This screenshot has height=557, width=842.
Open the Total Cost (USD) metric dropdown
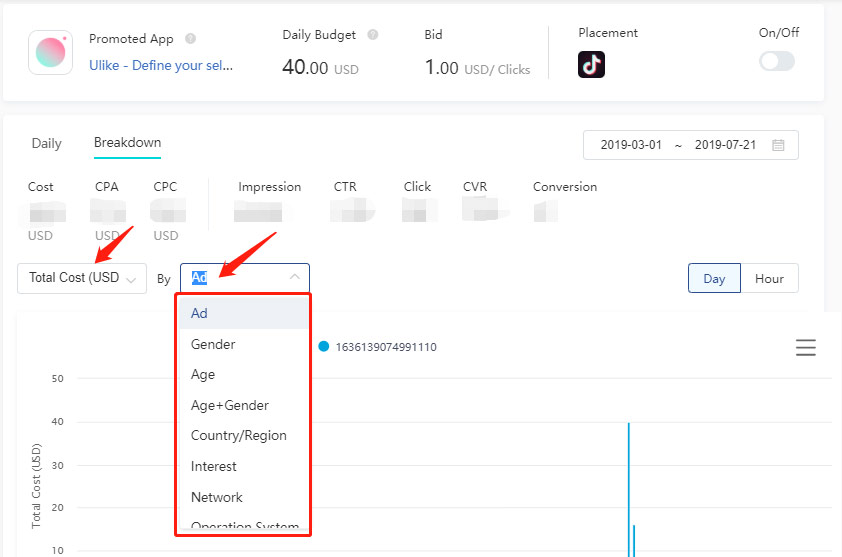pos(82,278)
